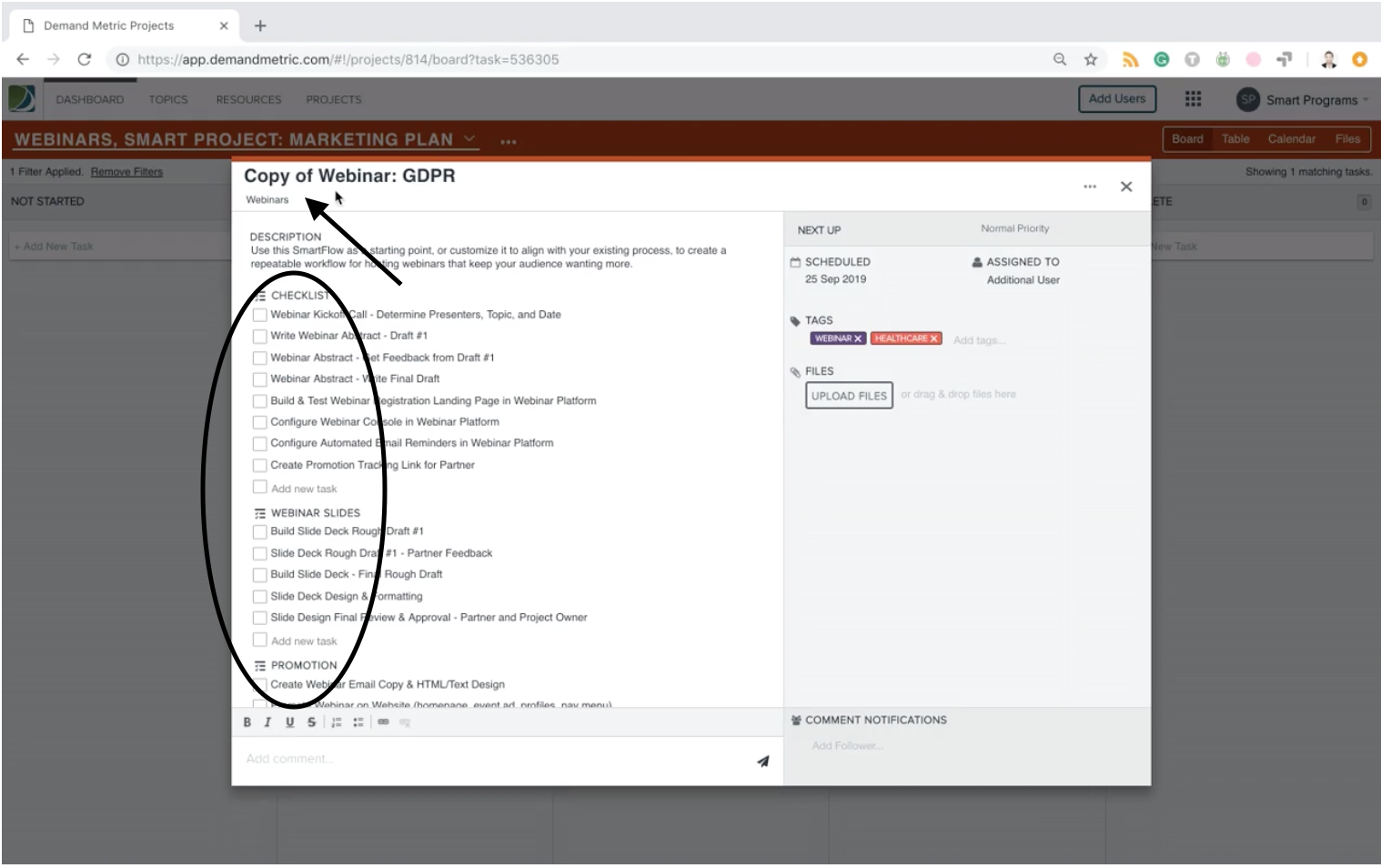Click the browser back arrow
This screenshot has height=868, width=1381.
click(x=23, y=59)
